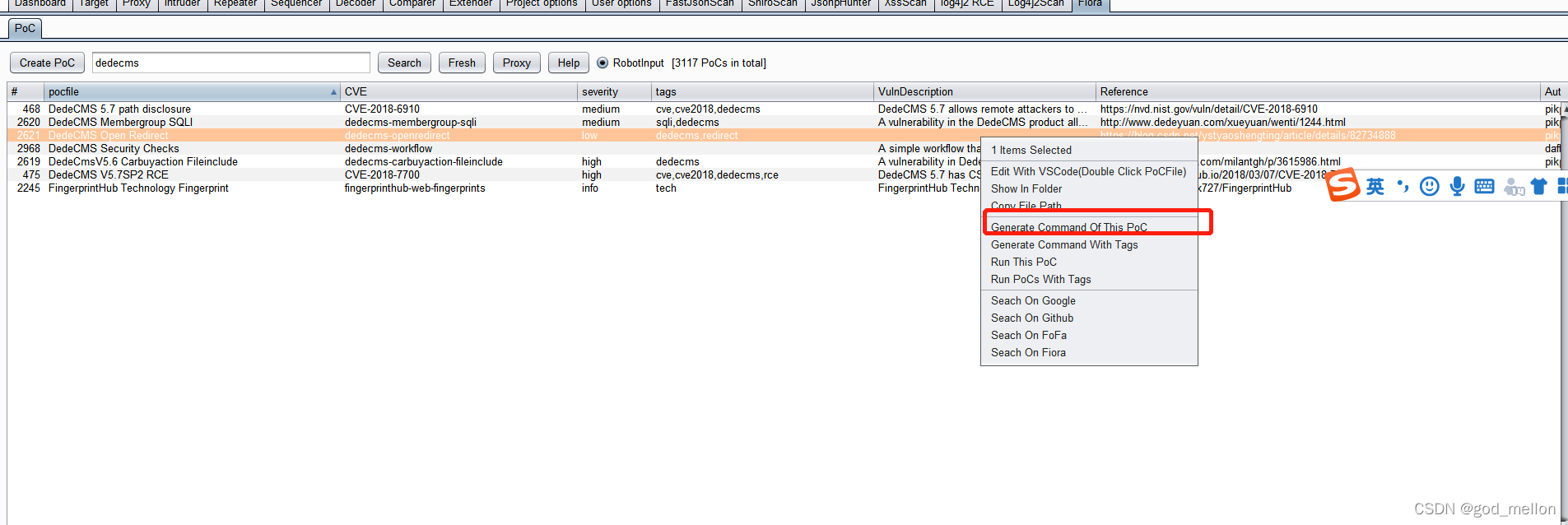The image size is (1568, 525).
Task: Sort by the VulnDescription column header
Action: 984,91
